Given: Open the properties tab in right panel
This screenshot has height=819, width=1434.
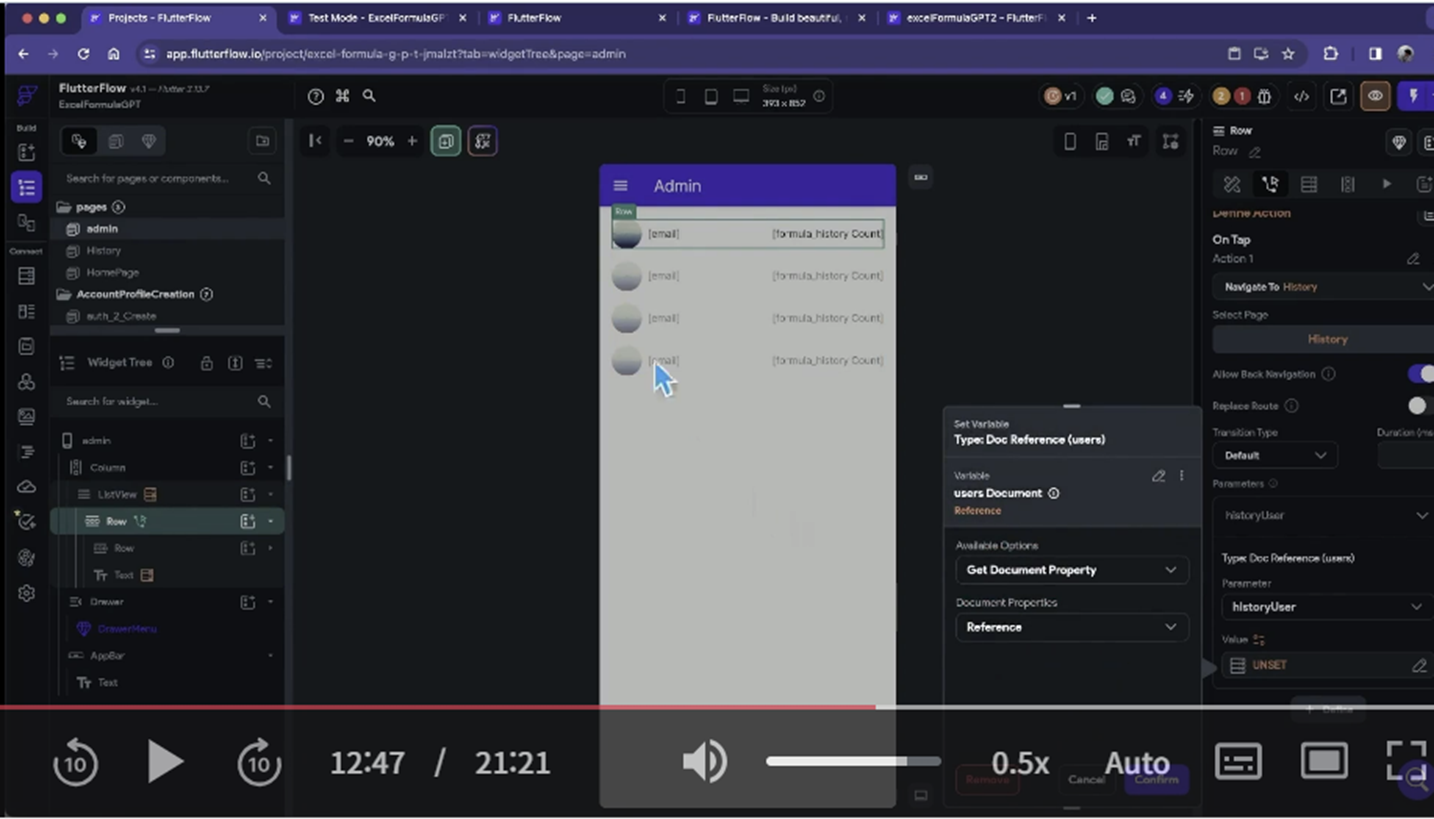Looking at the screenshot, I should (1232, 185).
